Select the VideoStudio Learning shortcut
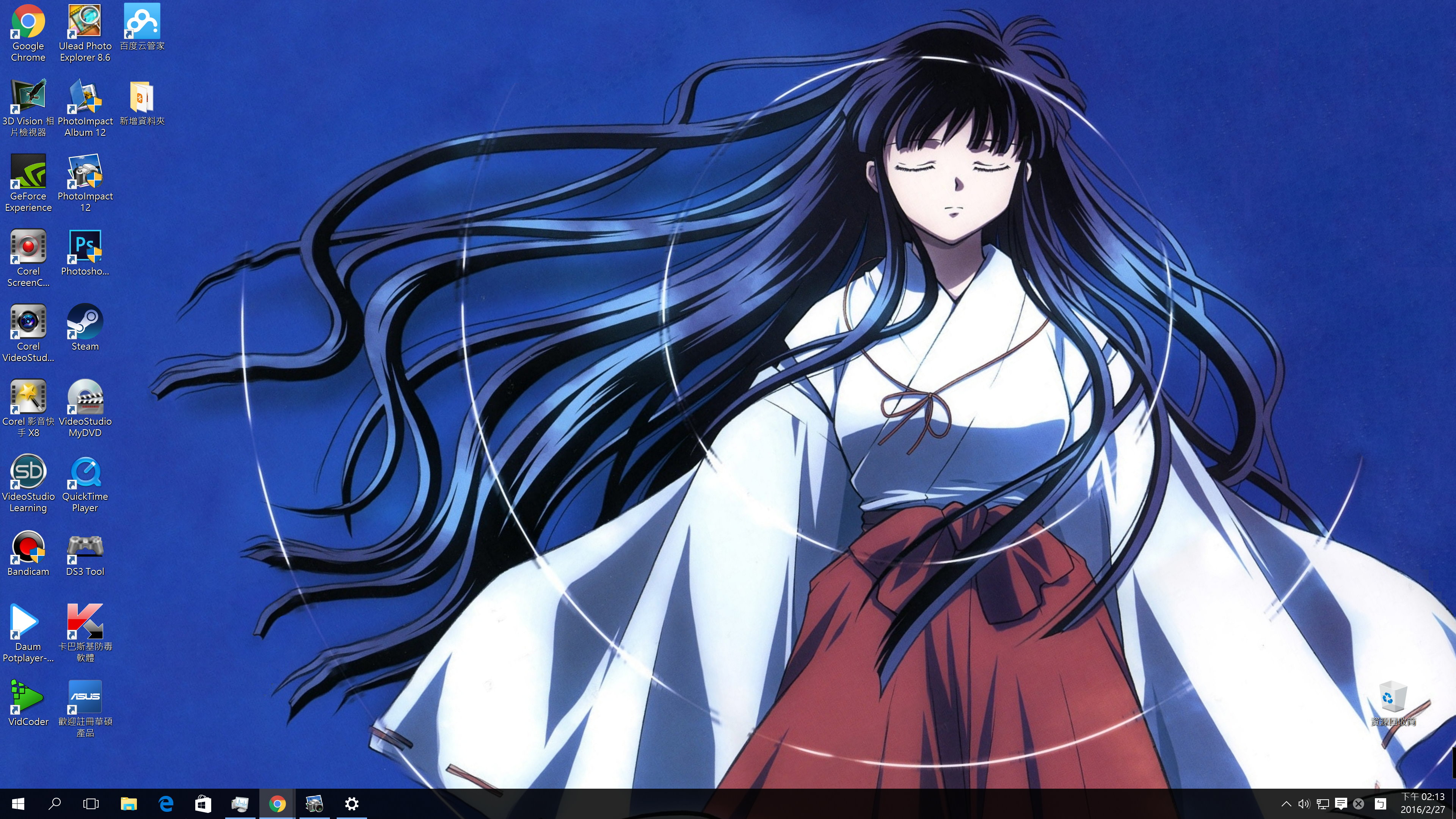This screenshot has width=1456, height=819. 28,484
